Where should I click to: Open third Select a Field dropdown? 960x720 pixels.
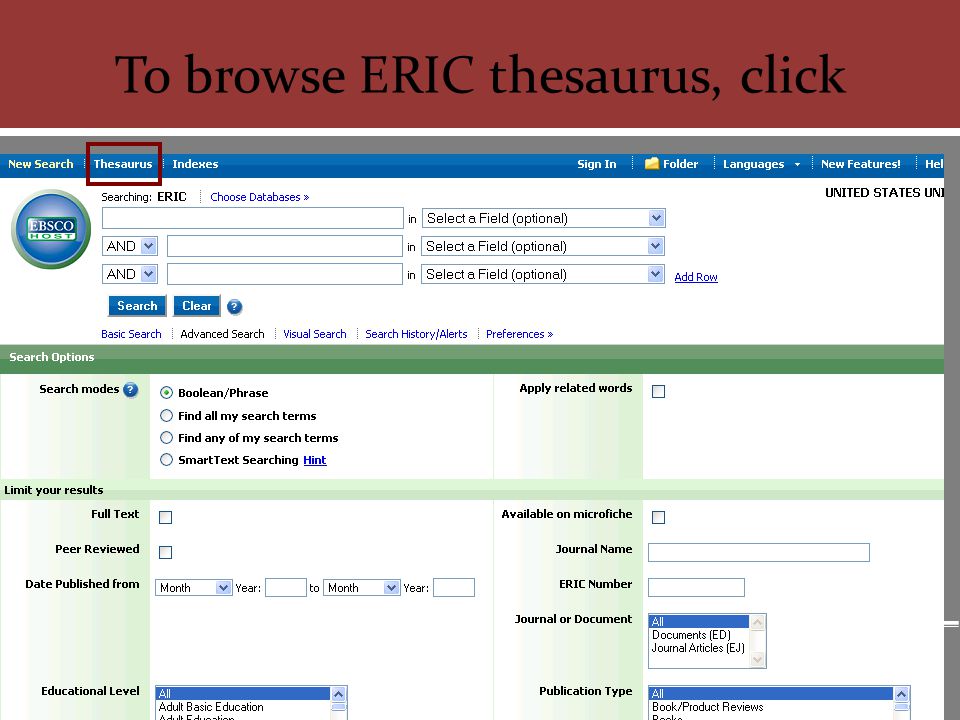pyautogui.click(x=543, y=274)
